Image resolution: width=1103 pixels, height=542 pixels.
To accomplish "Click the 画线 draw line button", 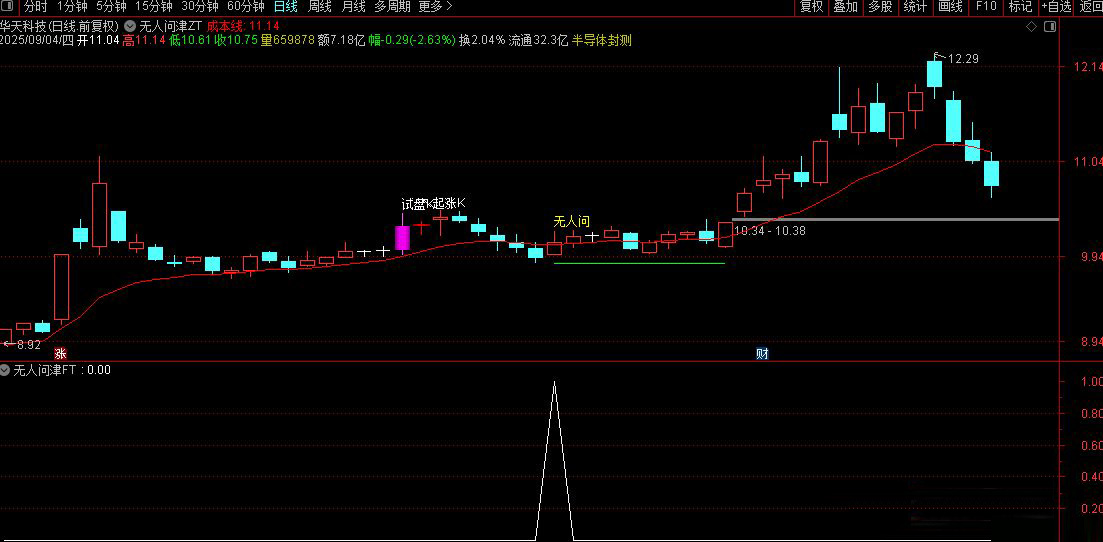I will (950, 7).
